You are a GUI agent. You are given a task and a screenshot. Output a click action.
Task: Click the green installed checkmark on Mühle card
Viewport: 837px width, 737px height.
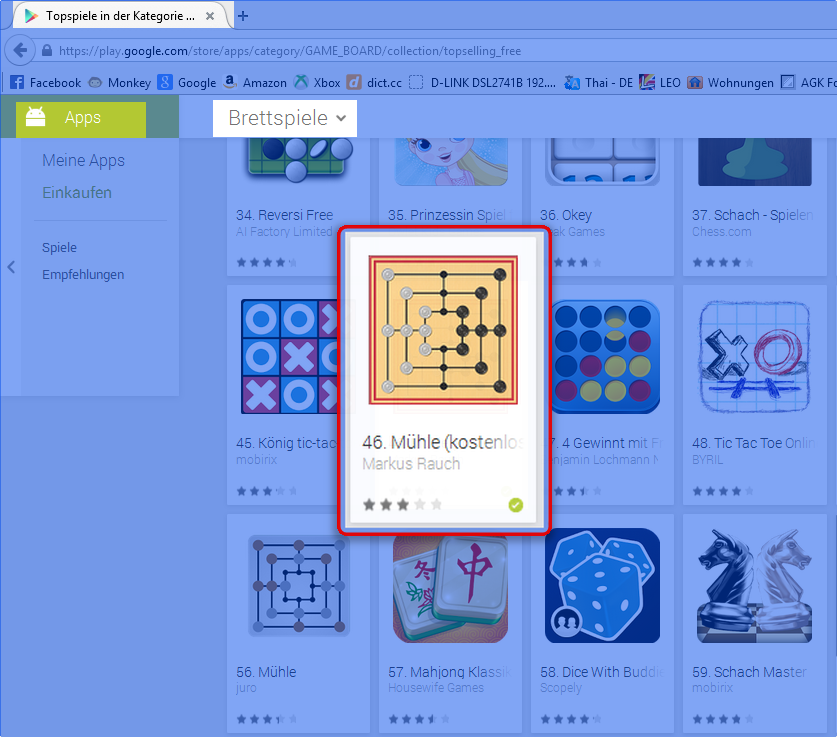(x=516, y=504)
